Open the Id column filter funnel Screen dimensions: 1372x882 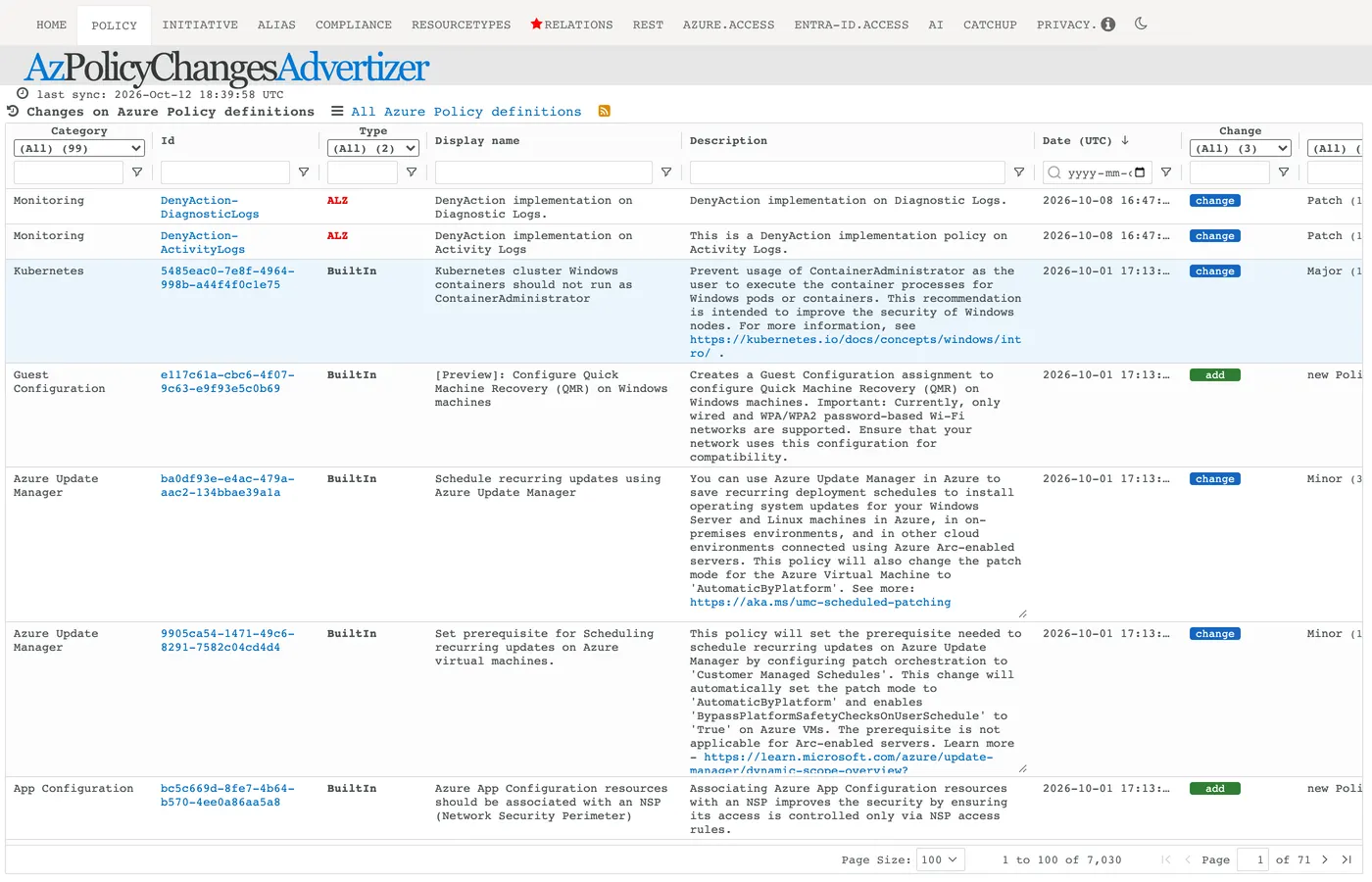click(x=304, y=172)
